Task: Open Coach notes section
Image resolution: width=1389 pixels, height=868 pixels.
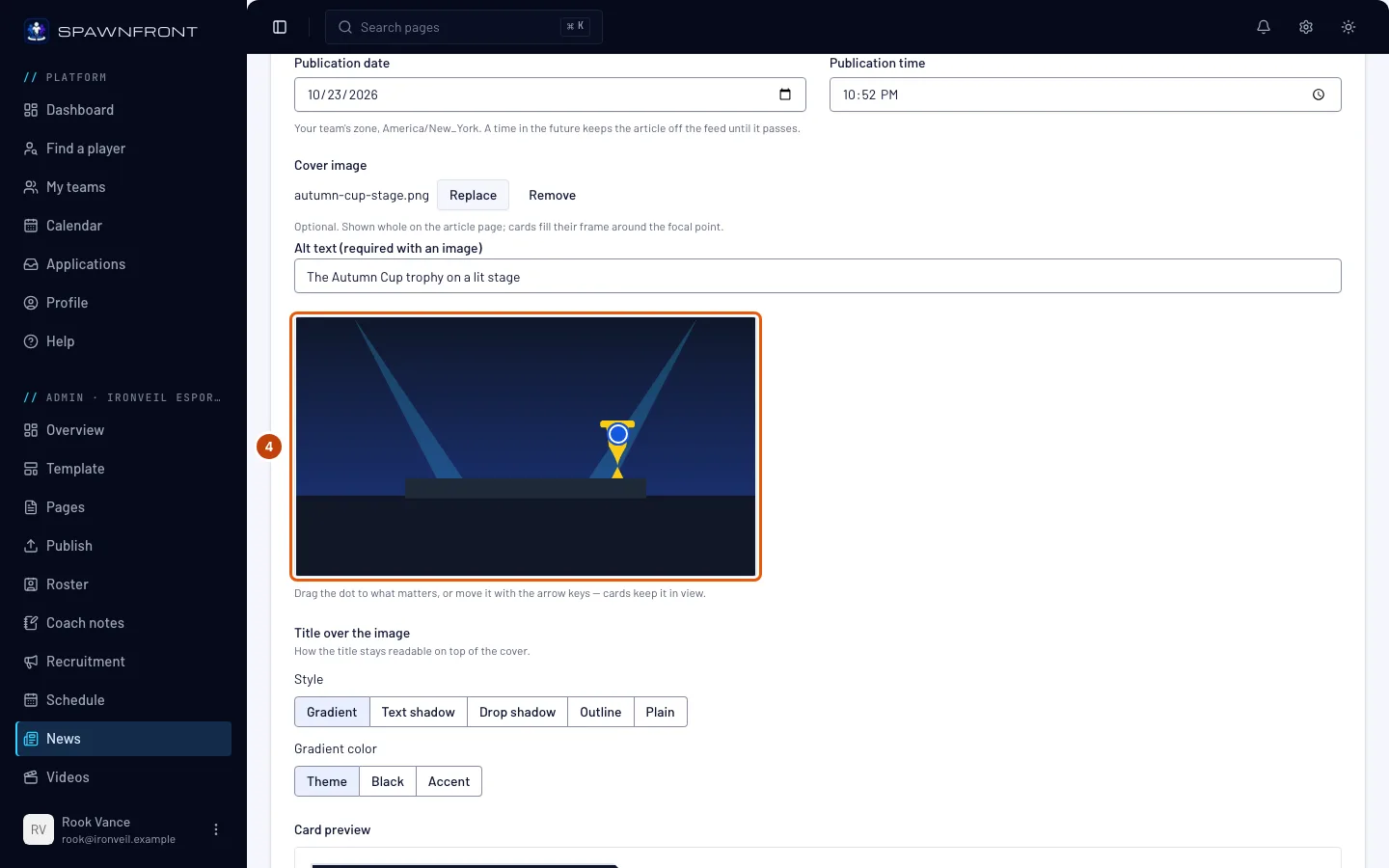Action: [x=123, y=623]
